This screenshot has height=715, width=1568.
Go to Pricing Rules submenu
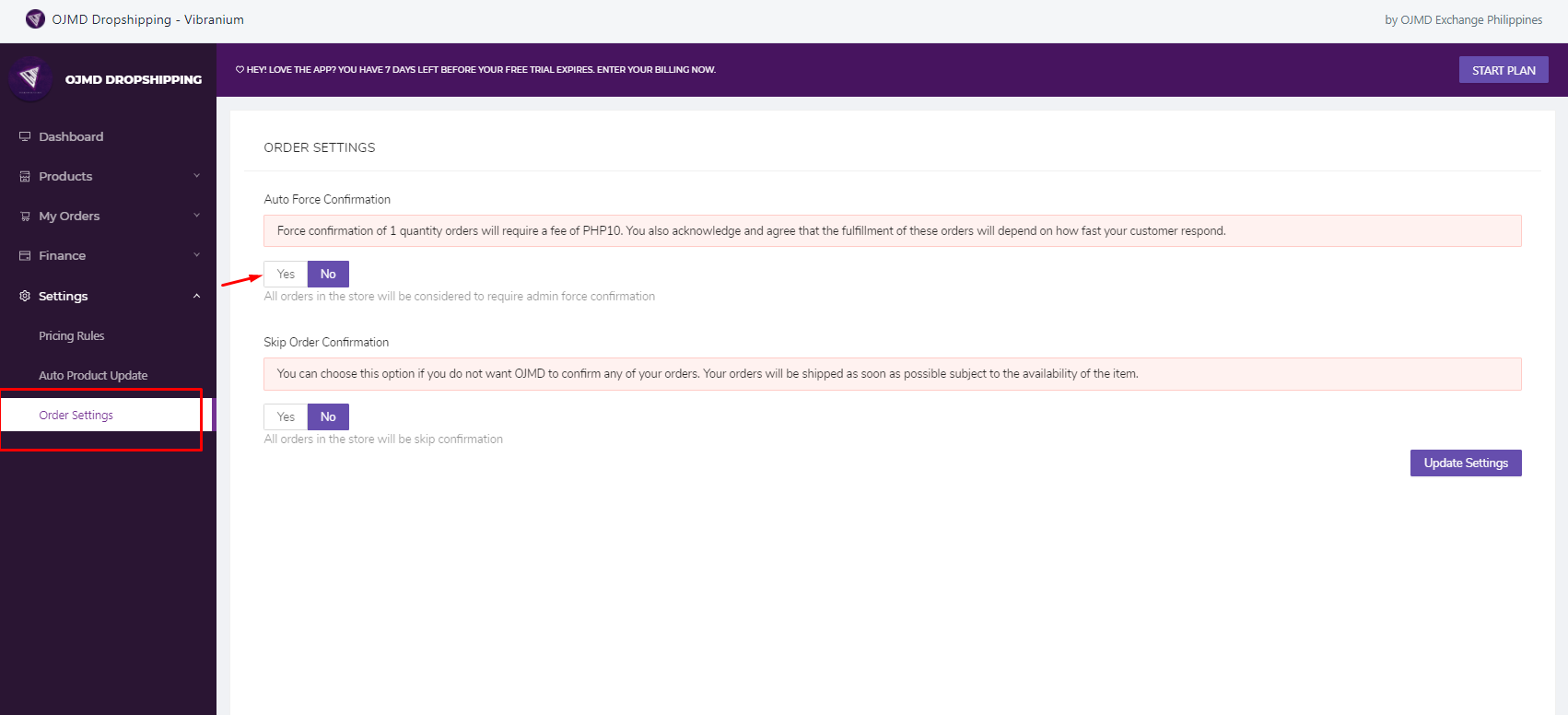pos(72,336)
